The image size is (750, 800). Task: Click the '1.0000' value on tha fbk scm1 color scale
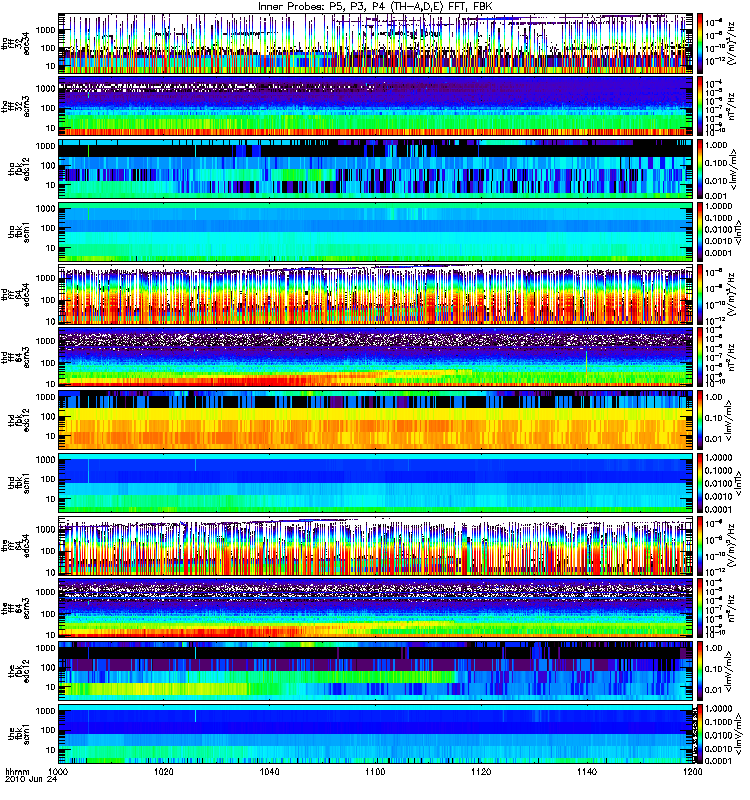point(719,206)
